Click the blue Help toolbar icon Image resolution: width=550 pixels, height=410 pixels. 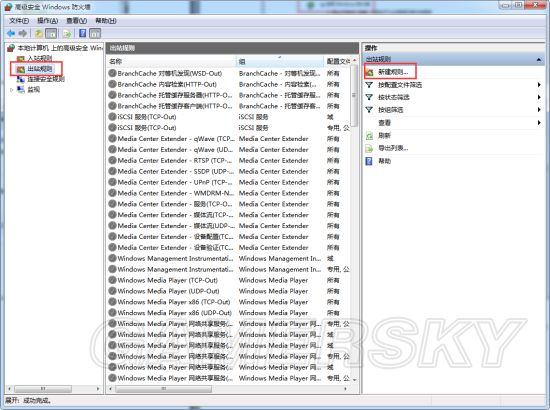(x=83, y=33)
